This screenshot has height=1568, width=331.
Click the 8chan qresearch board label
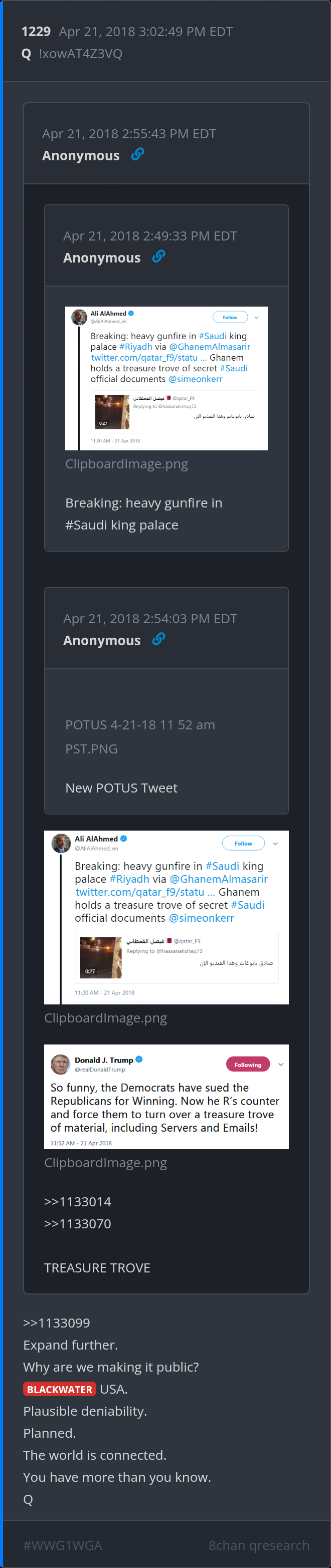click(258, 1545)
